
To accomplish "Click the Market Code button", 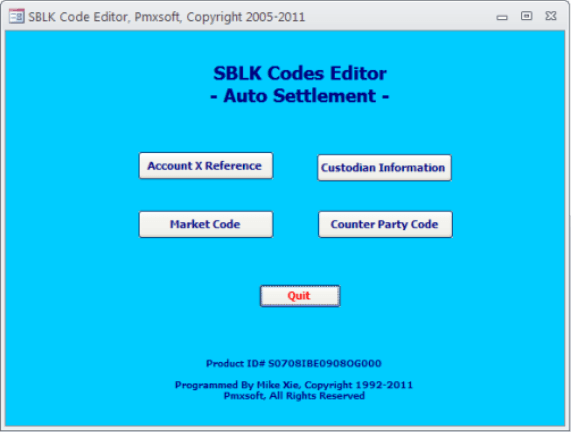I will 206,224.
